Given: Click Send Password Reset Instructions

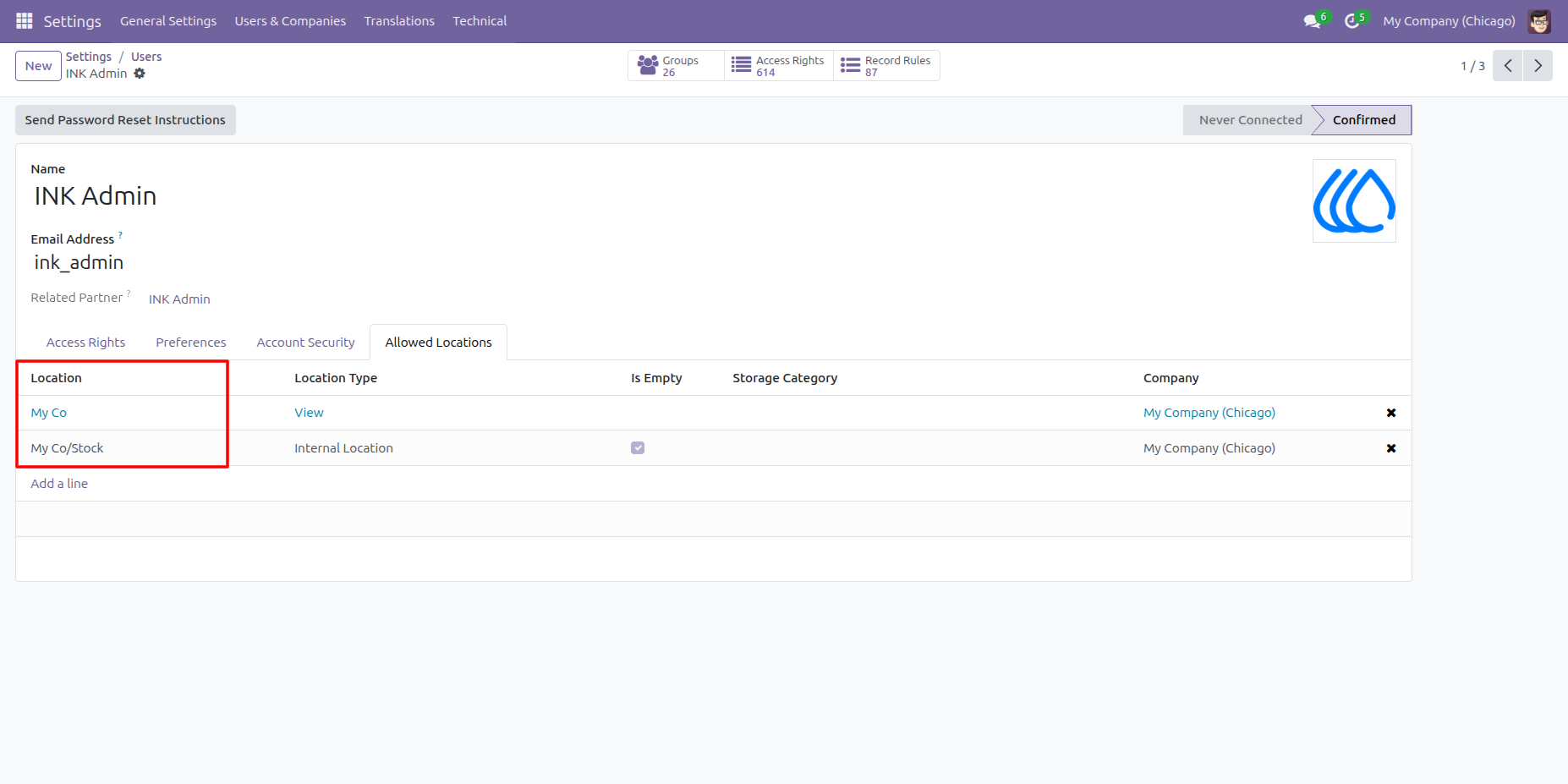Looking at the screenshot, I should [125, 120].
